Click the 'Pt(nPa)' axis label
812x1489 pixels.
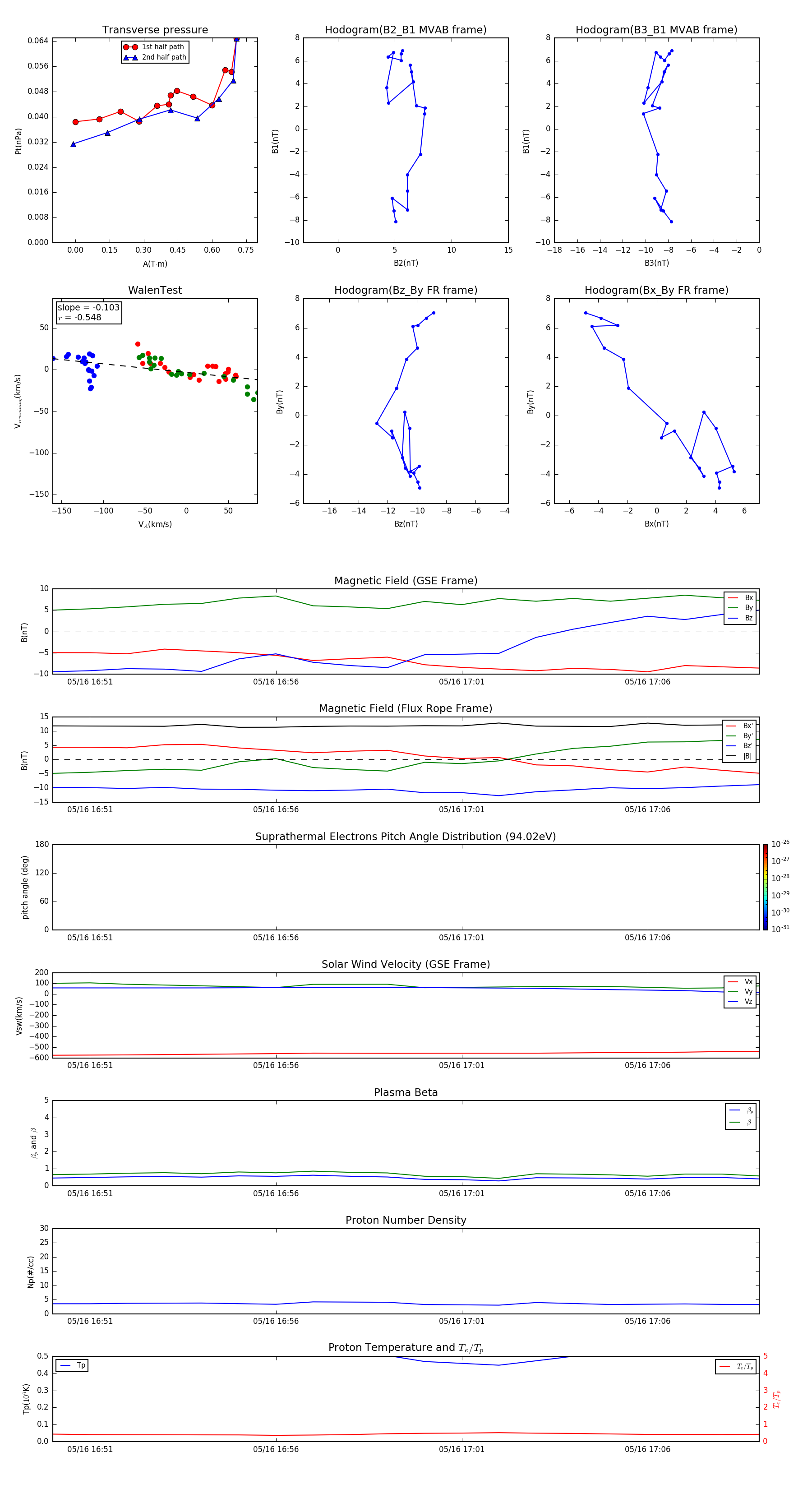(x=18, y=141)
